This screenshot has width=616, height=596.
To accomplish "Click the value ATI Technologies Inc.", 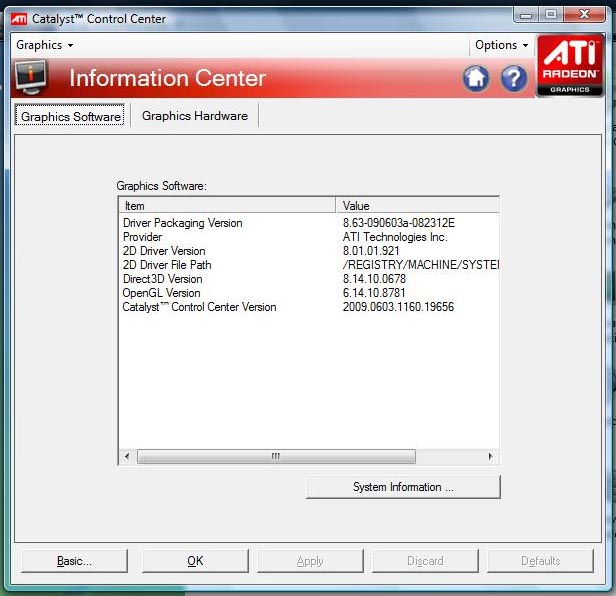I will coord(395,237).
